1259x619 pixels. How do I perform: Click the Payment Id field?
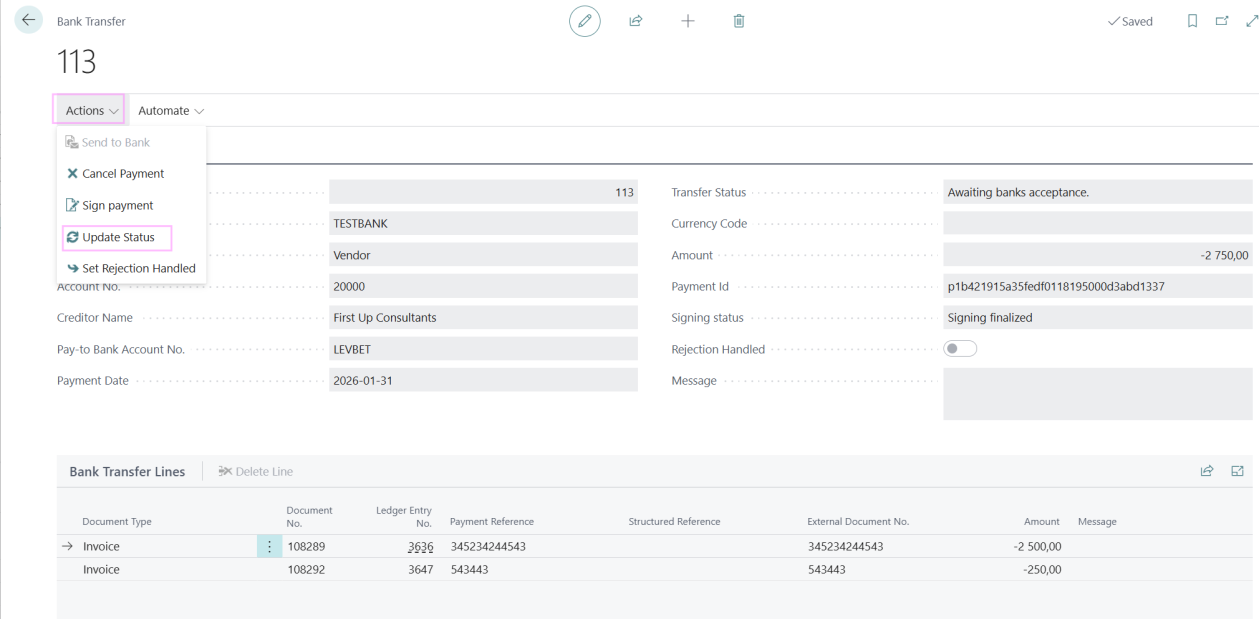[1097, 286]
